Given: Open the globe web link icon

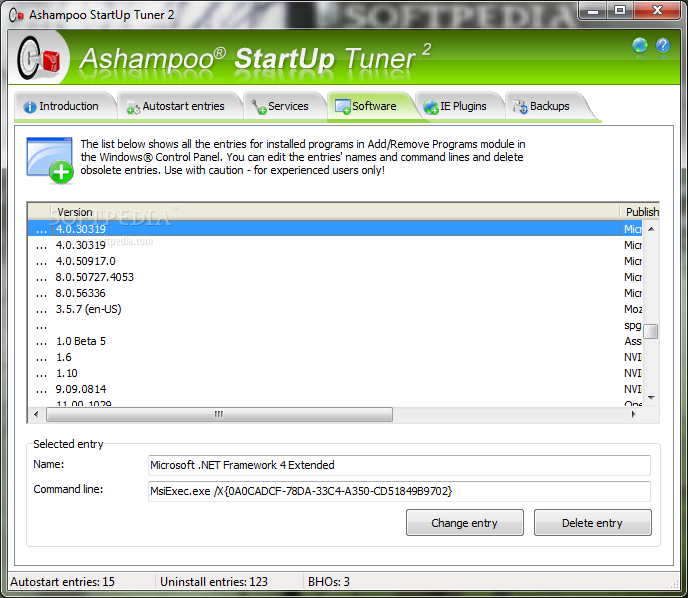Looking at the screenshot, I should [639, 45].
